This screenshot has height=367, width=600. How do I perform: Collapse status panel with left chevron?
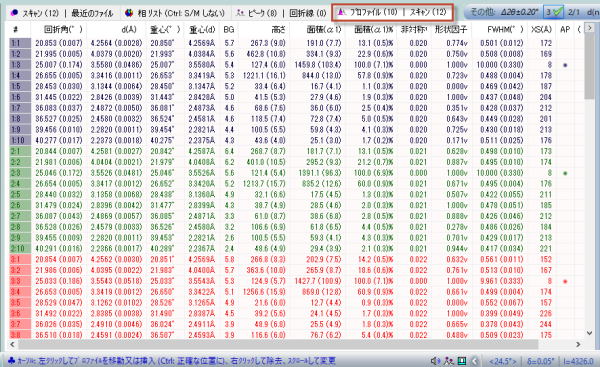point(474,361)
